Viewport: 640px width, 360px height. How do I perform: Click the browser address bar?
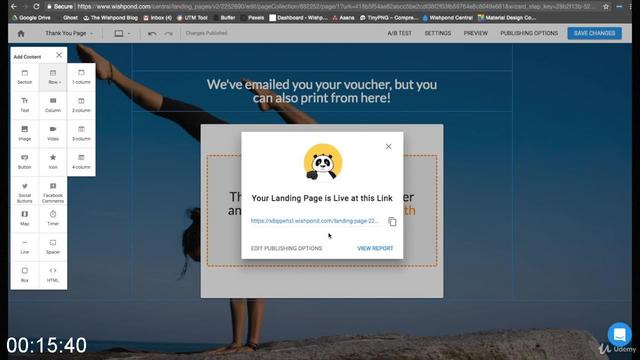(x=322, y=7)
